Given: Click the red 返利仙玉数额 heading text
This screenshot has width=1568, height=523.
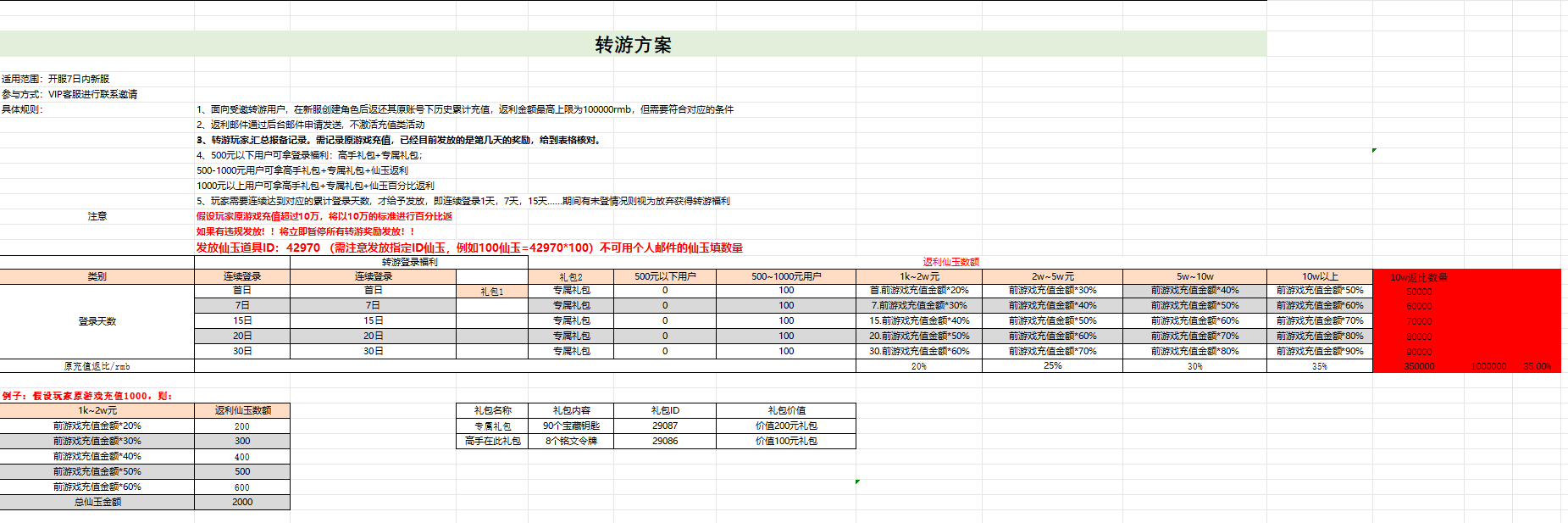Looking at the screenshot, I should pyautogui.click(x=950, y=262).
